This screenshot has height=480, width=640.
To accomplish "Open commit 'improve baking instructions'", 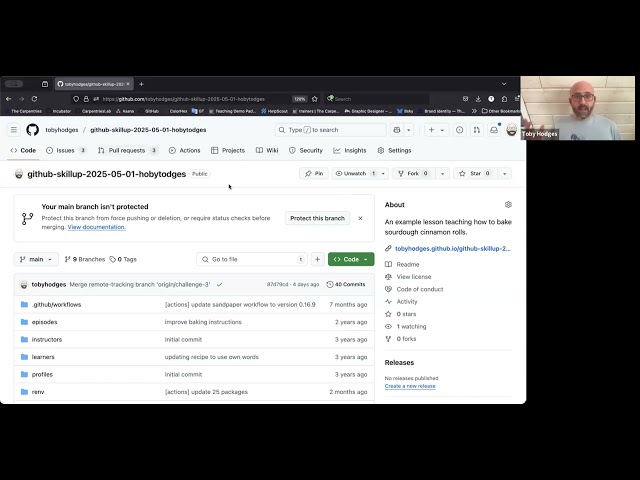I will pyautogui.click(x=203, y=322).
